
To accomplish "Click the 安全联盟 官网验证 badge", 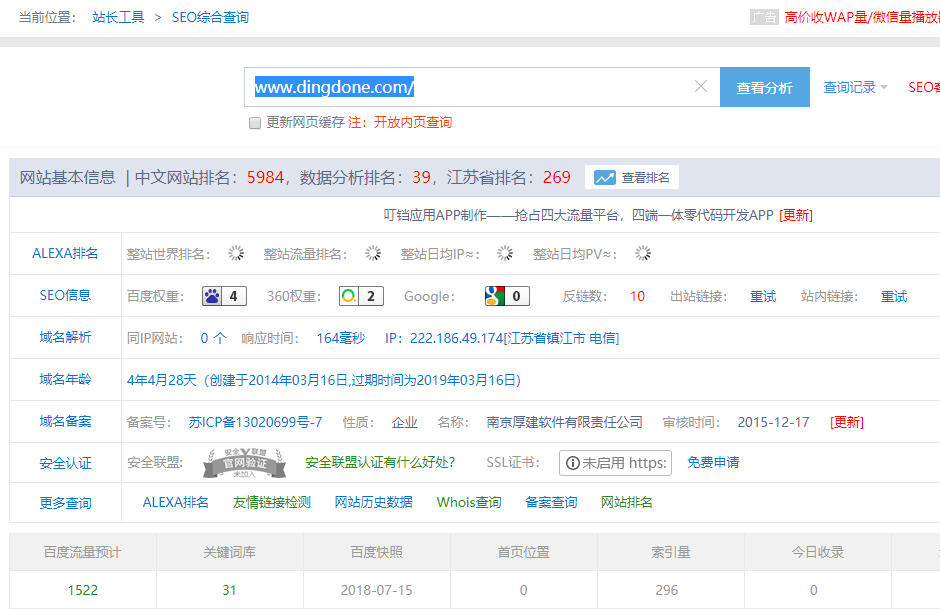I will point(244,463).
